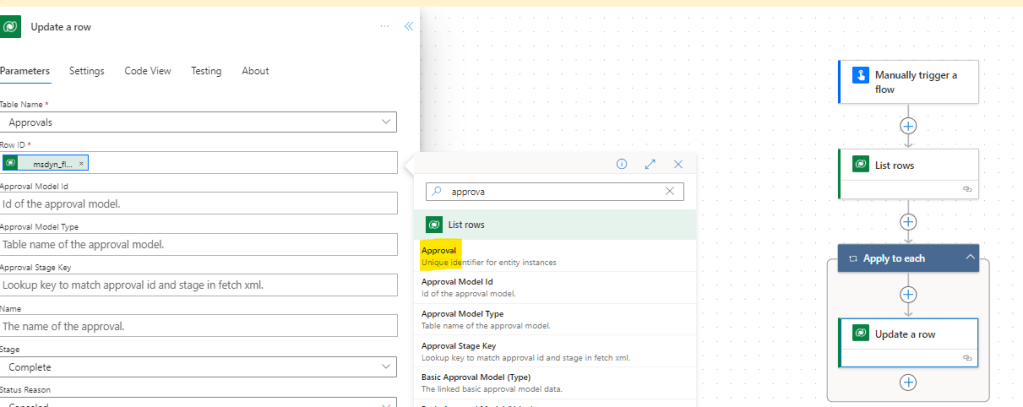
Task: Click the Update a row panel title
Action: click(61, 27)
